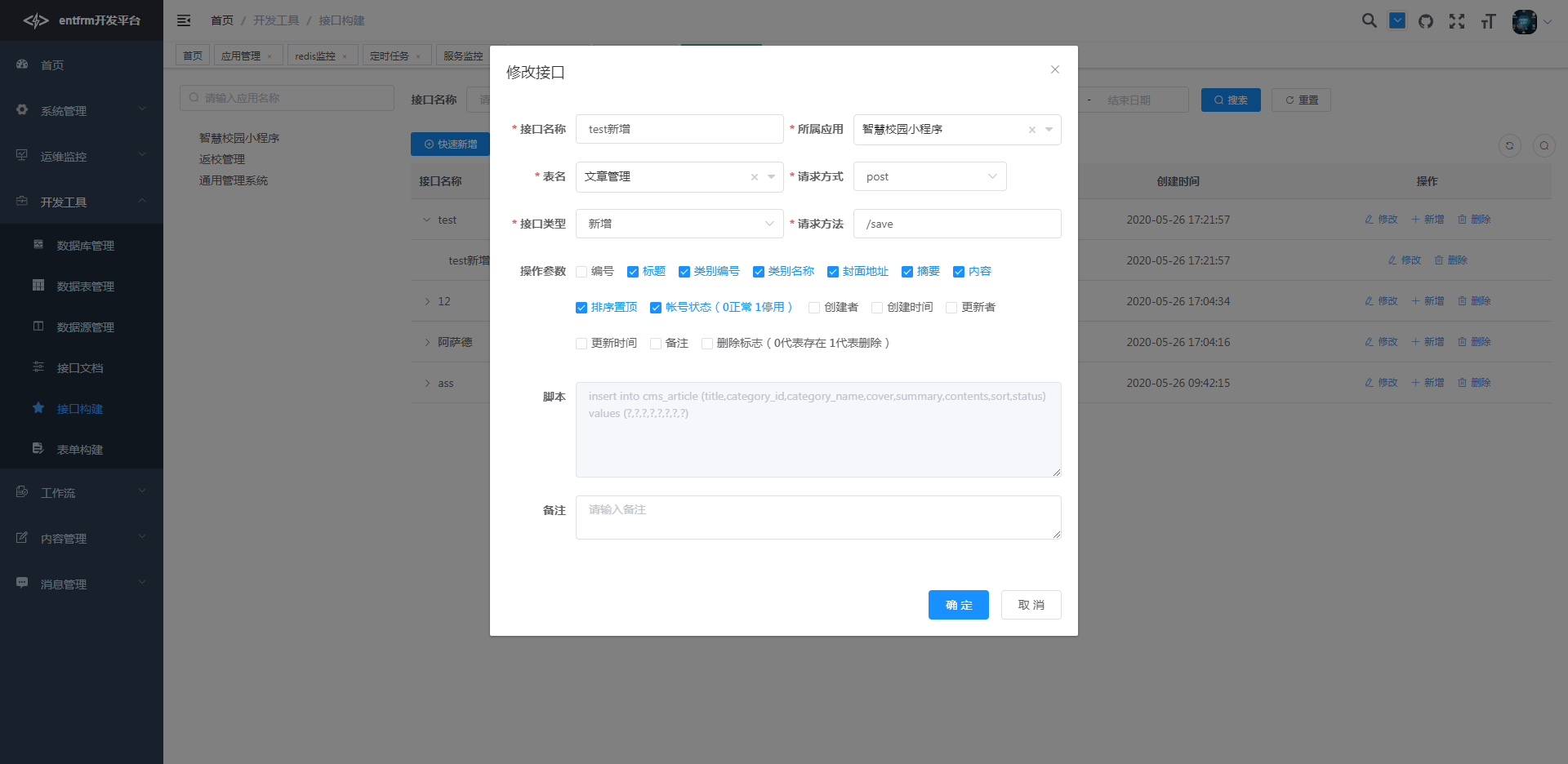Viewport: 1568px width, 764px height.
Task: Open the 请求方式 post dropdown
Action: click(x=929, y=176)
